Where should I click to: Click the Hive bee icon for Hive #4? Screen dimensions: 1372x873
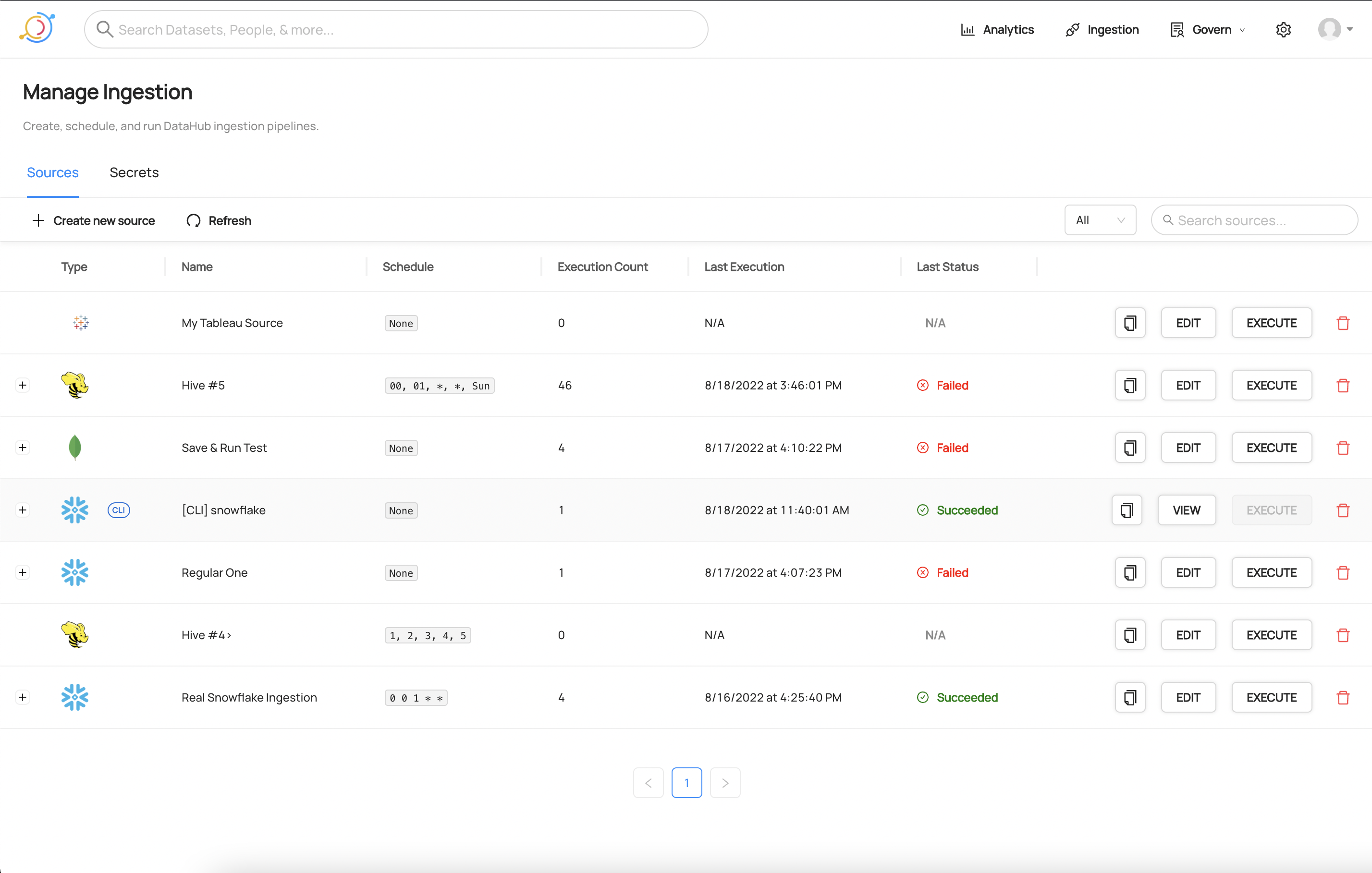click(x=74, y=635)
